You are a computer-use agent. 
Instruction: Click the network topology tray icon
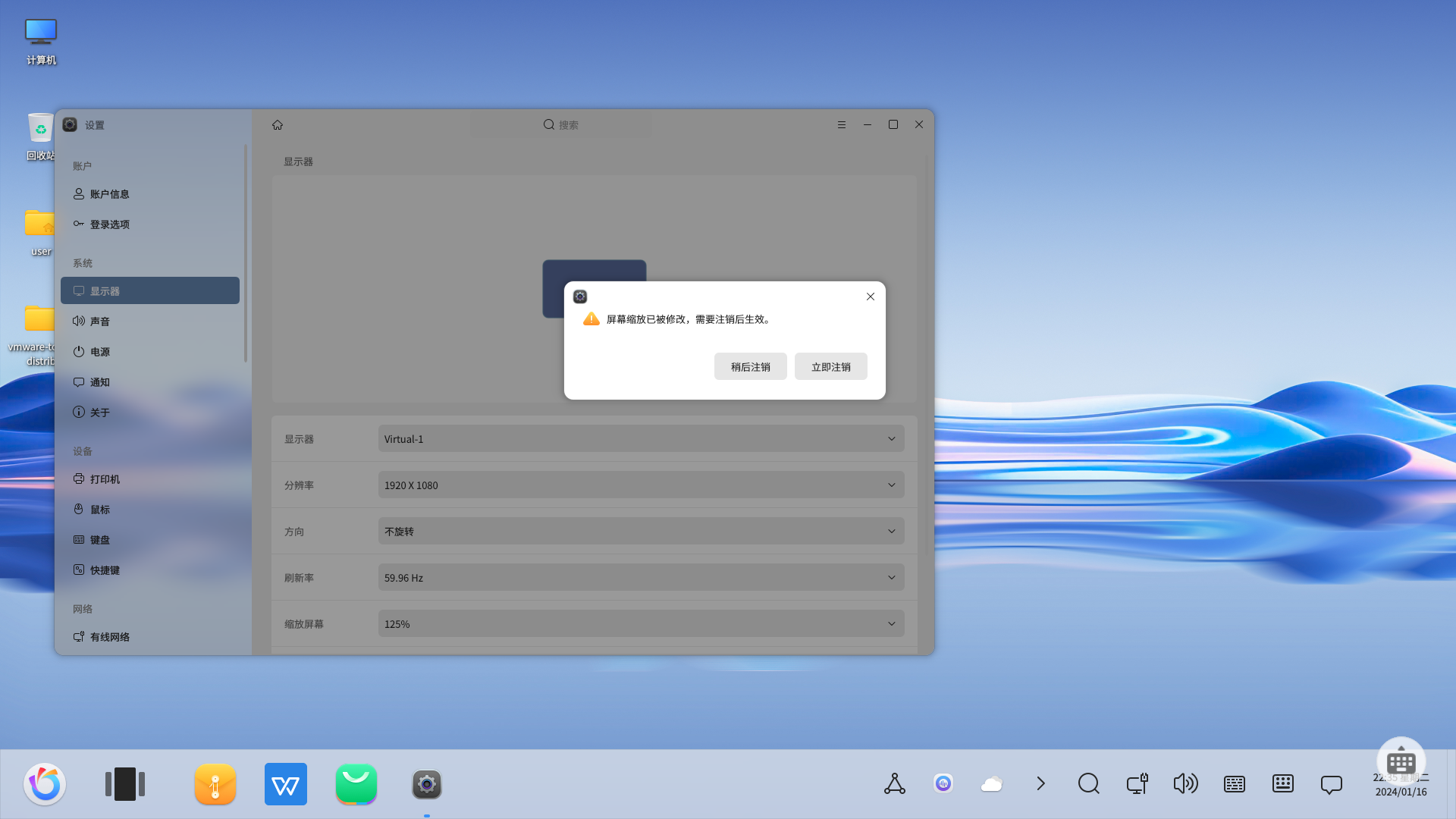coord(895,783)
